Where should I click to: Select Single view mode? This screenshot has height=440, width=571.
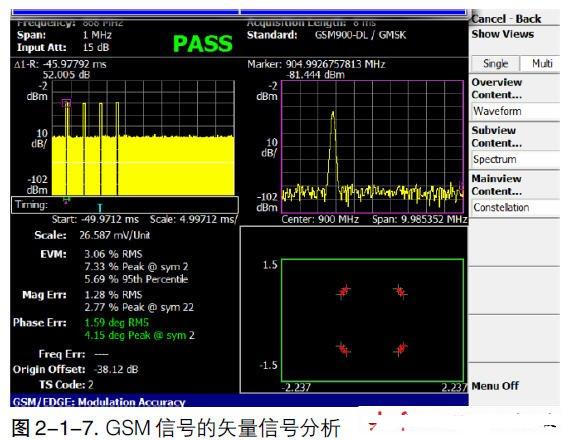point(495,64)
